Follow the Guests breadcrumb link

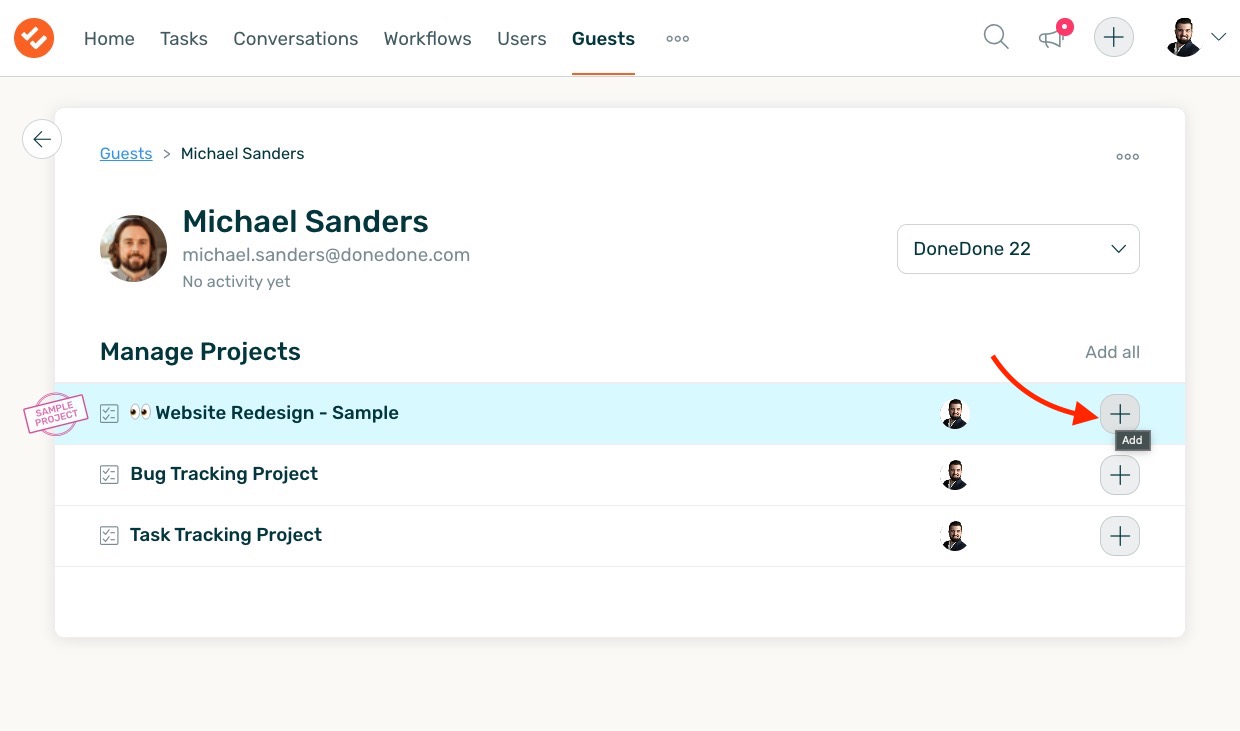[126, 154]
